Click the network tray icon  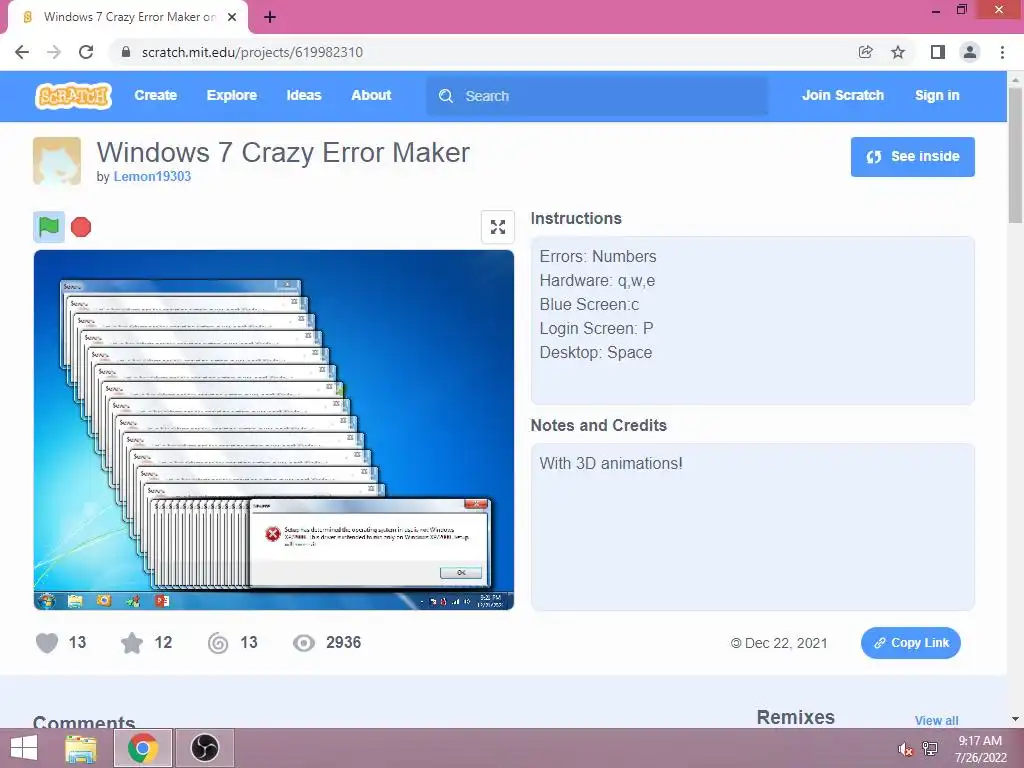[x=930, y=749]
